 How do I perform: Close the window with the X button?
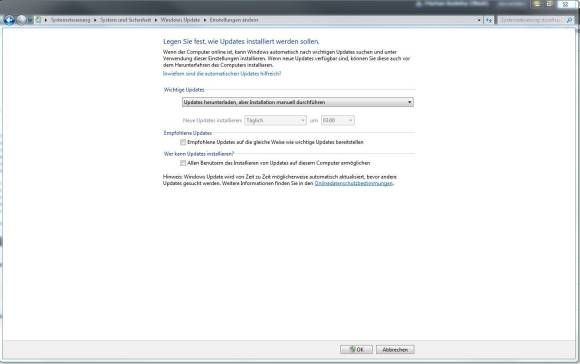point(565,4)
